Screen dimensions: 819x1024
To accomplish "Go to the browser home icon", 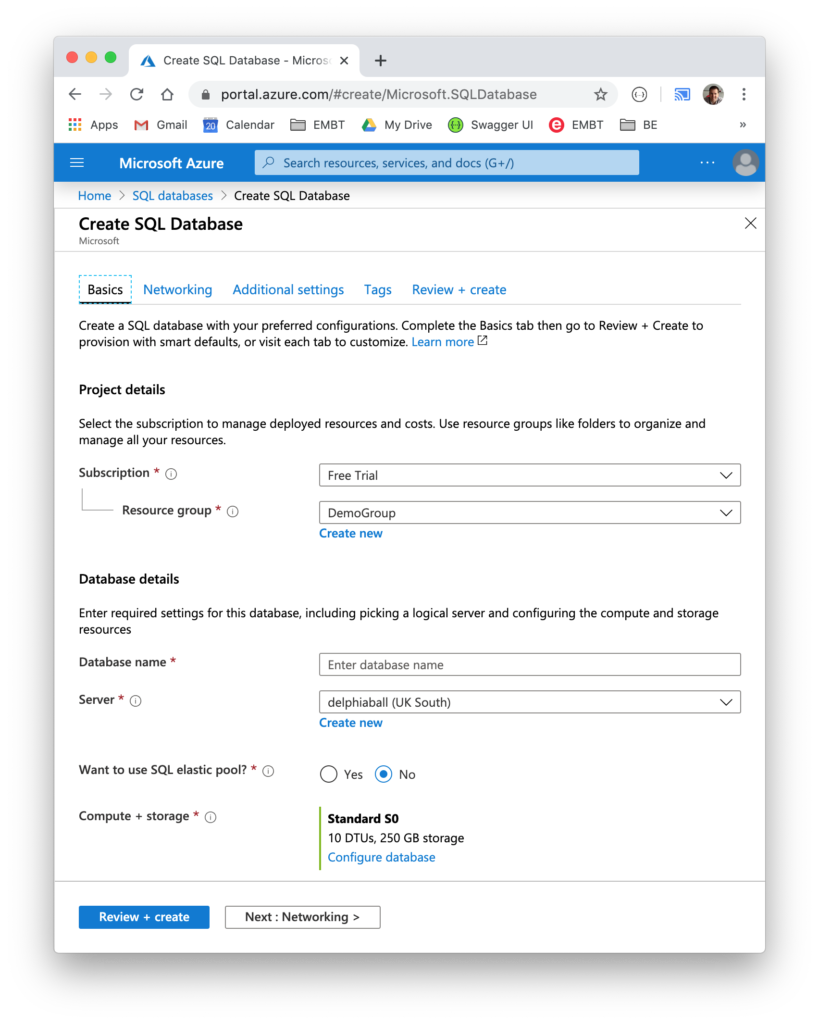I will (167, 94).
